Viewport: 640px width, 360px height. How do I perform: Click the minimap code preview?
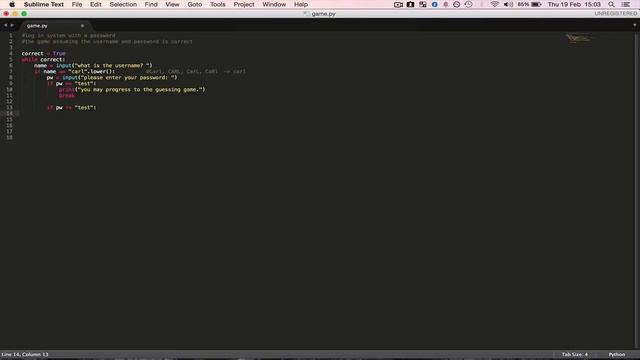coord(579,38)
